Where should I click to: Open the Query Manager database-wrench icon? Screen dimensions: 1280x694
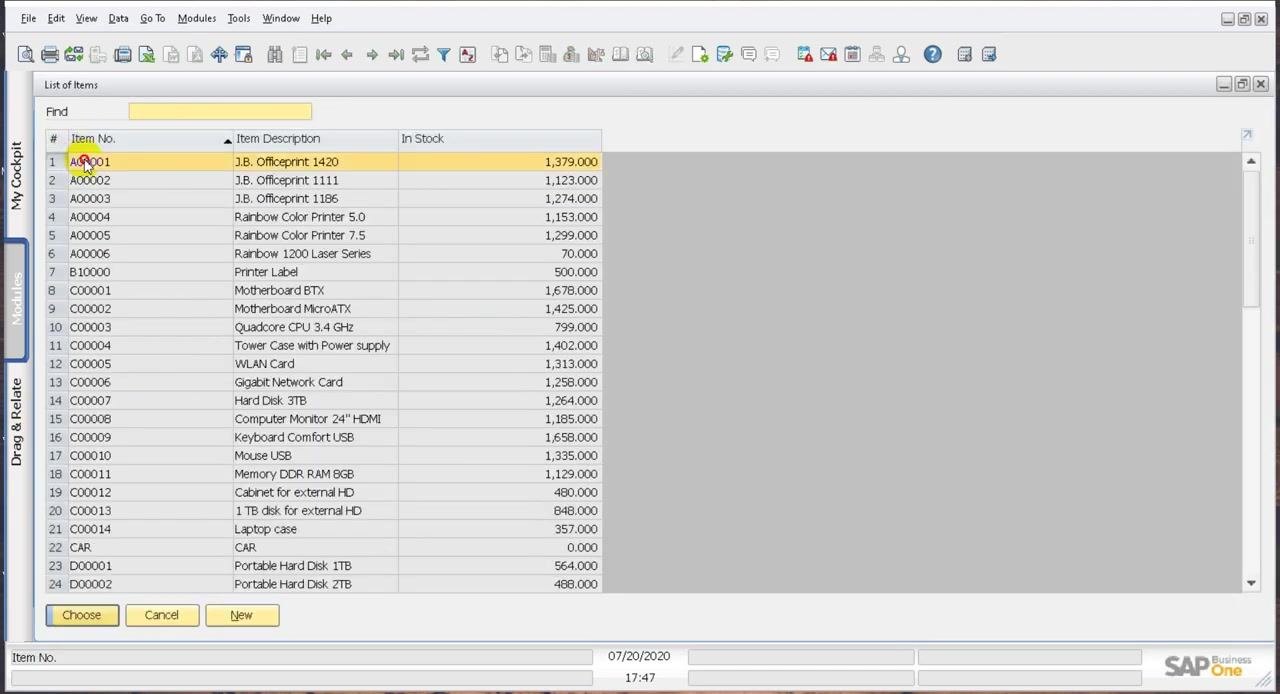pos(724,55)
